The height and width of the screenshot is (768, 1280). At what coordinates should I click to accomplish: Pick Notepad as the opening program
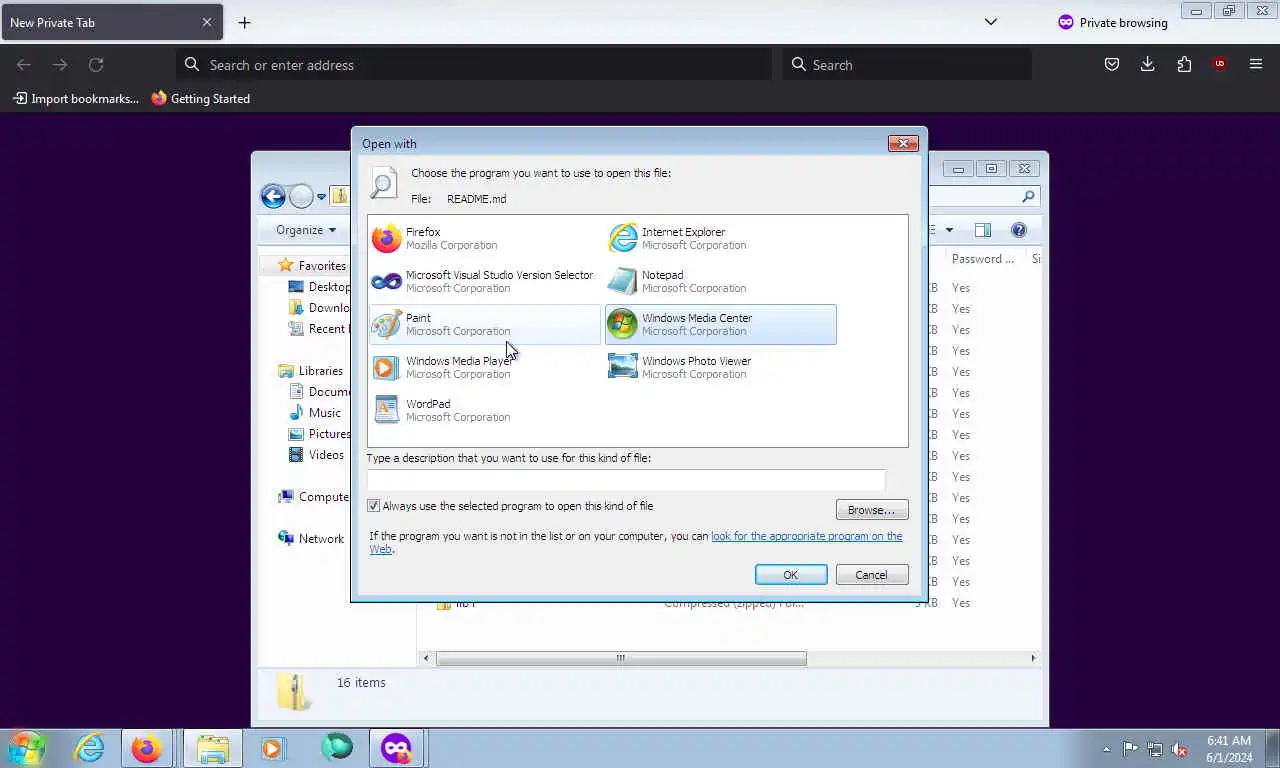(720, 281)
